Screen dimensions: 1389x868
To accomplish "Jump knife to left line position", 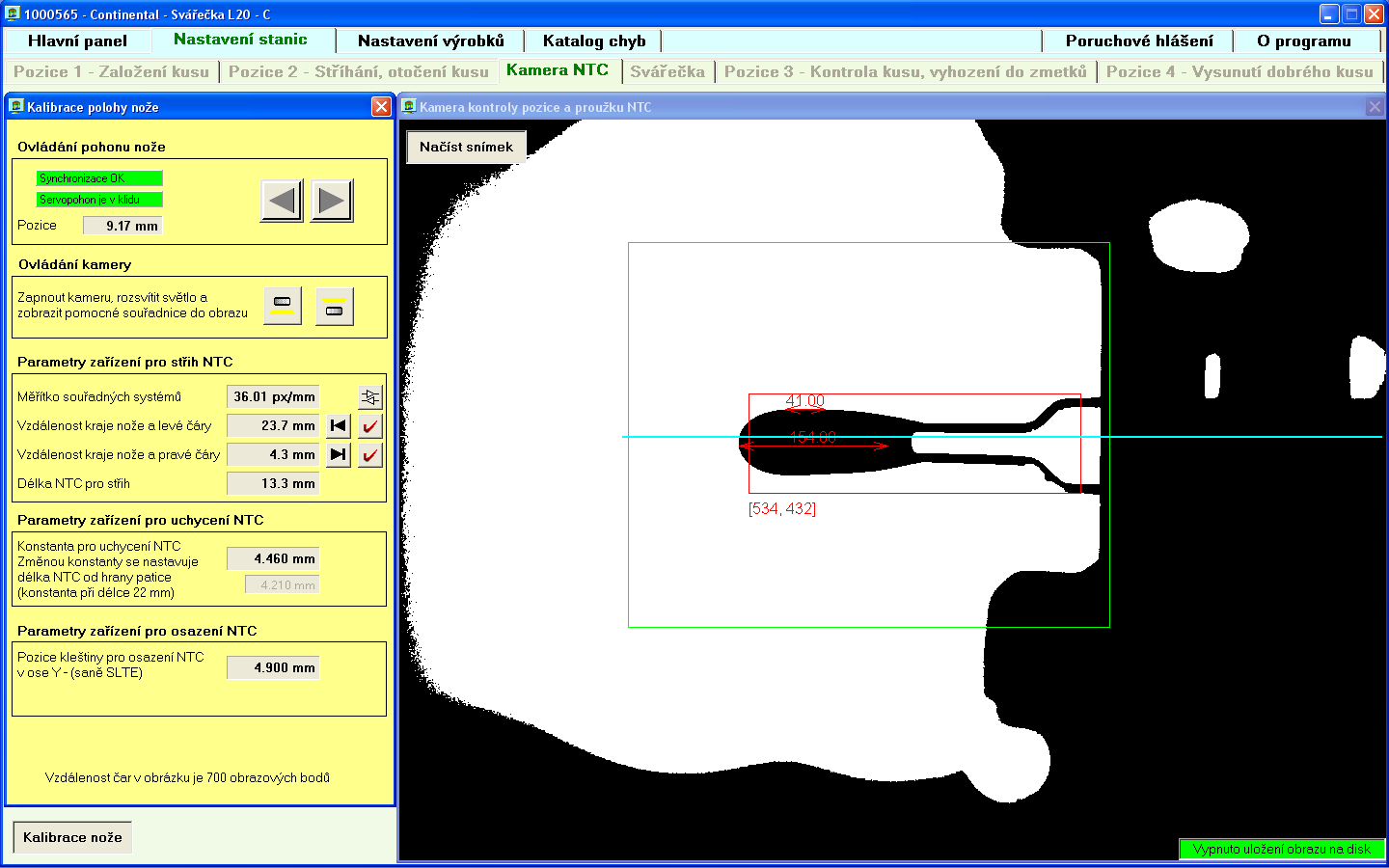I will click(338, 425).
